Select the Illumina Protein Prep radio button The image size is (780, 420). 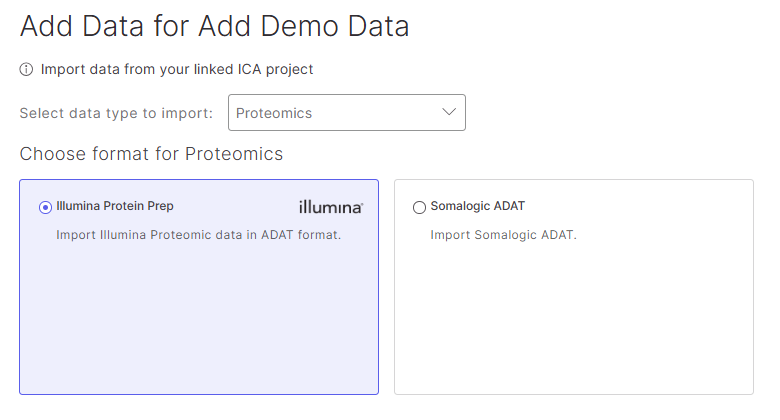coord(45,207)
